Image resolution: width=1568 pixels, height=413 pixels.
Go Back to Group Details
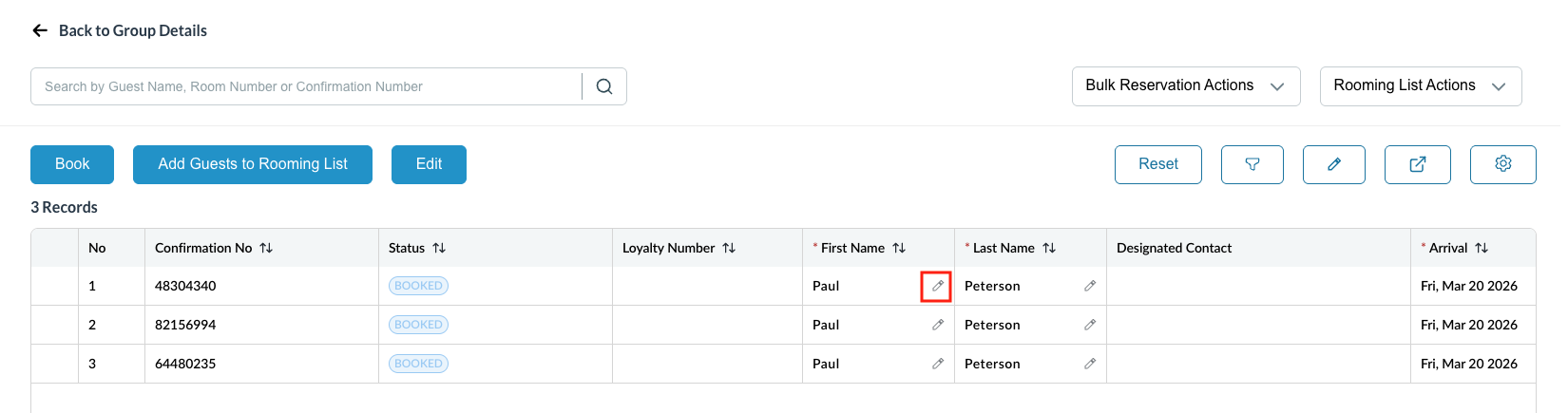[x=132, y=30]
